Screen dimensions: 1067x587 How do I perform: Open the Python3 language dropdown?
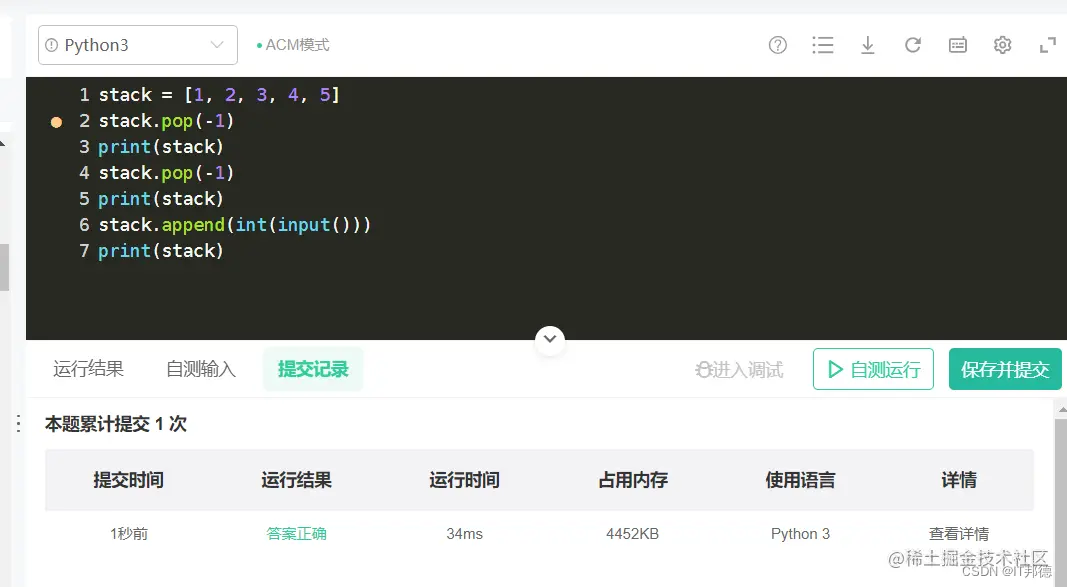[x=137, y=44]
